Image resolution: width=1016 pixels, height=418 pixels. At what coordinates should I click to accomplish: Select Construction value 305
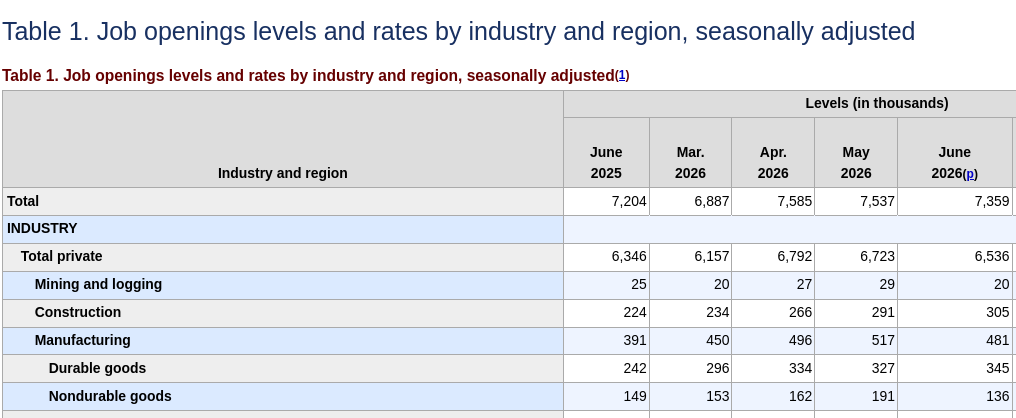(998, 312)
